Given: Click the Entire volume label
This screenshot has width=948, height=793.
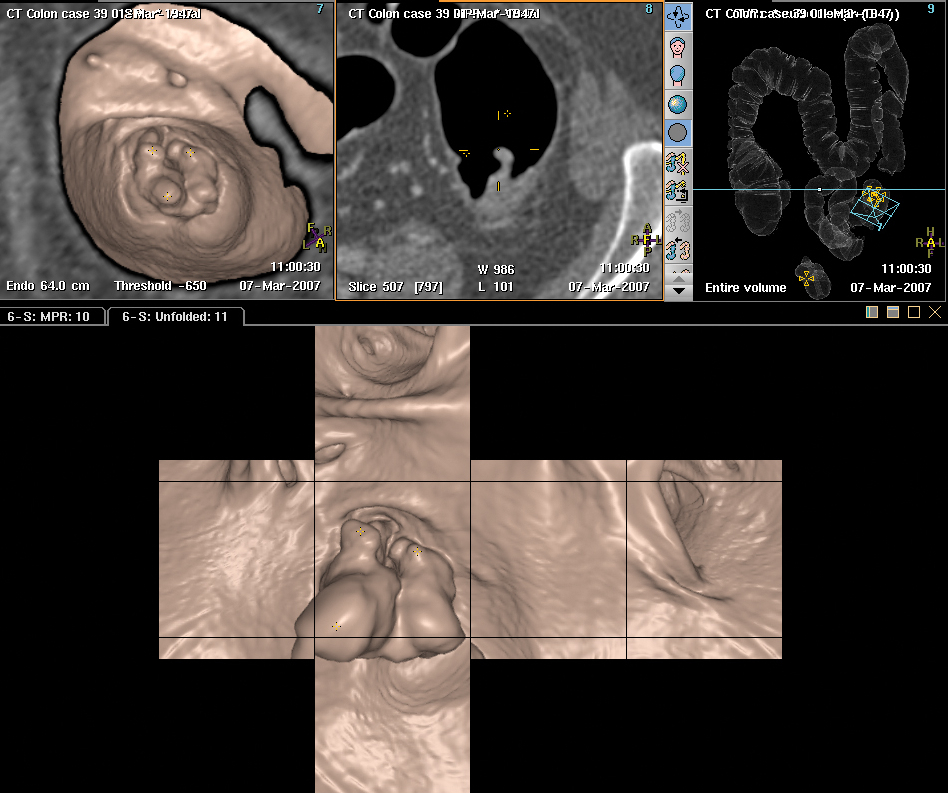Looking at the screenshot, I should click(745, 288).
